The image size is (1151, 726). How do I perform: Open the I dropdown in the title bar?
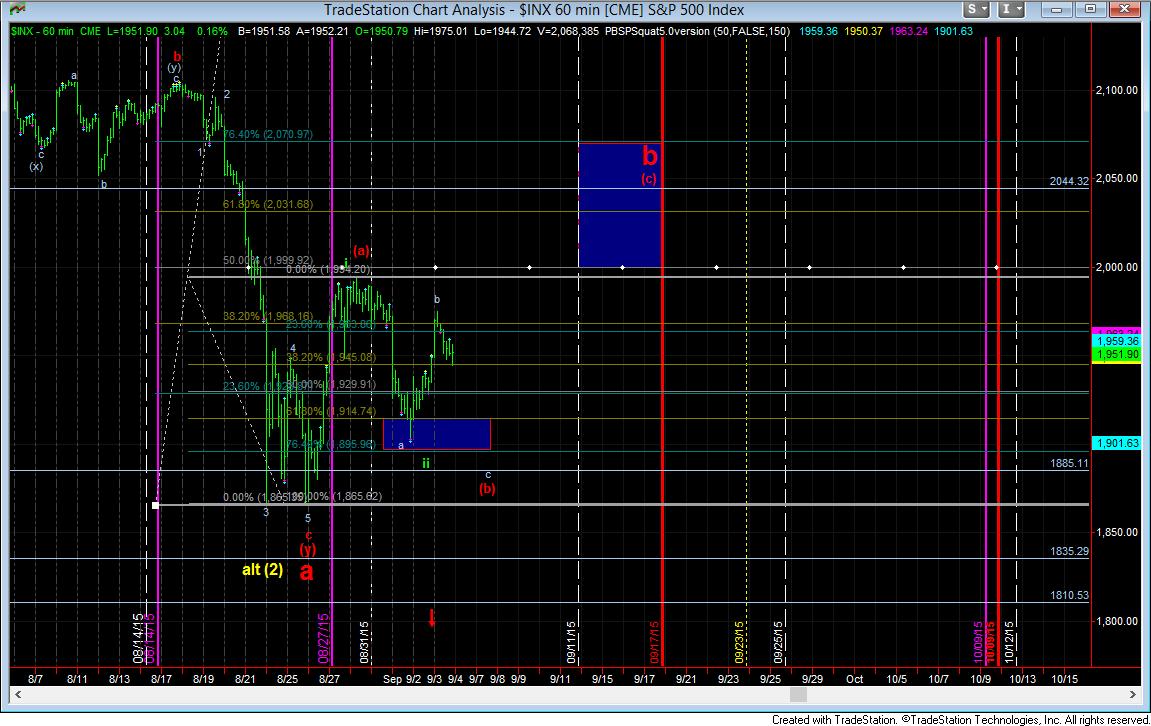coord(1012,10)
